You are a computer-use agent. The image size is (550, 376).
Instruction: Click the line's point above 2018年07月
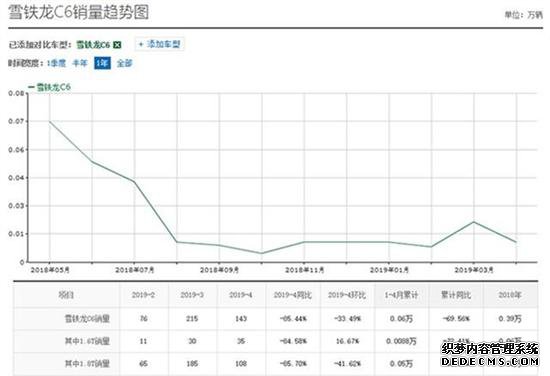click(134, 181)
